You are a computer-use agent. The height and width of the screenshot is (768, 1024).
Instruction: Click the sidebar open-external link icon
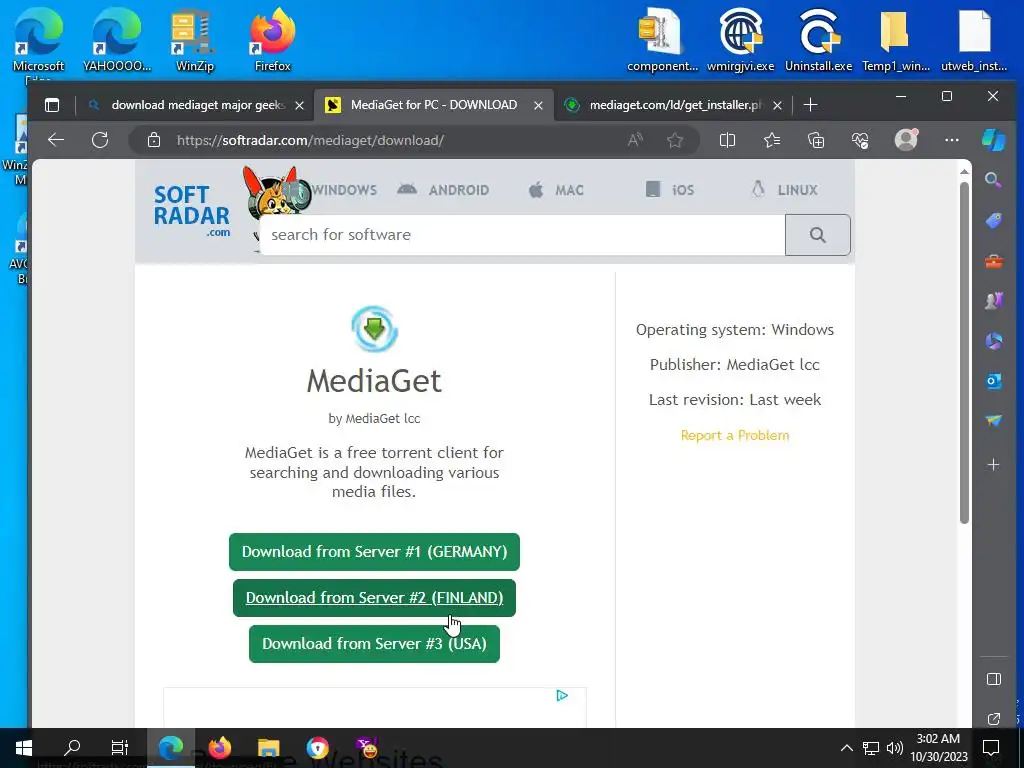point(993,719)
